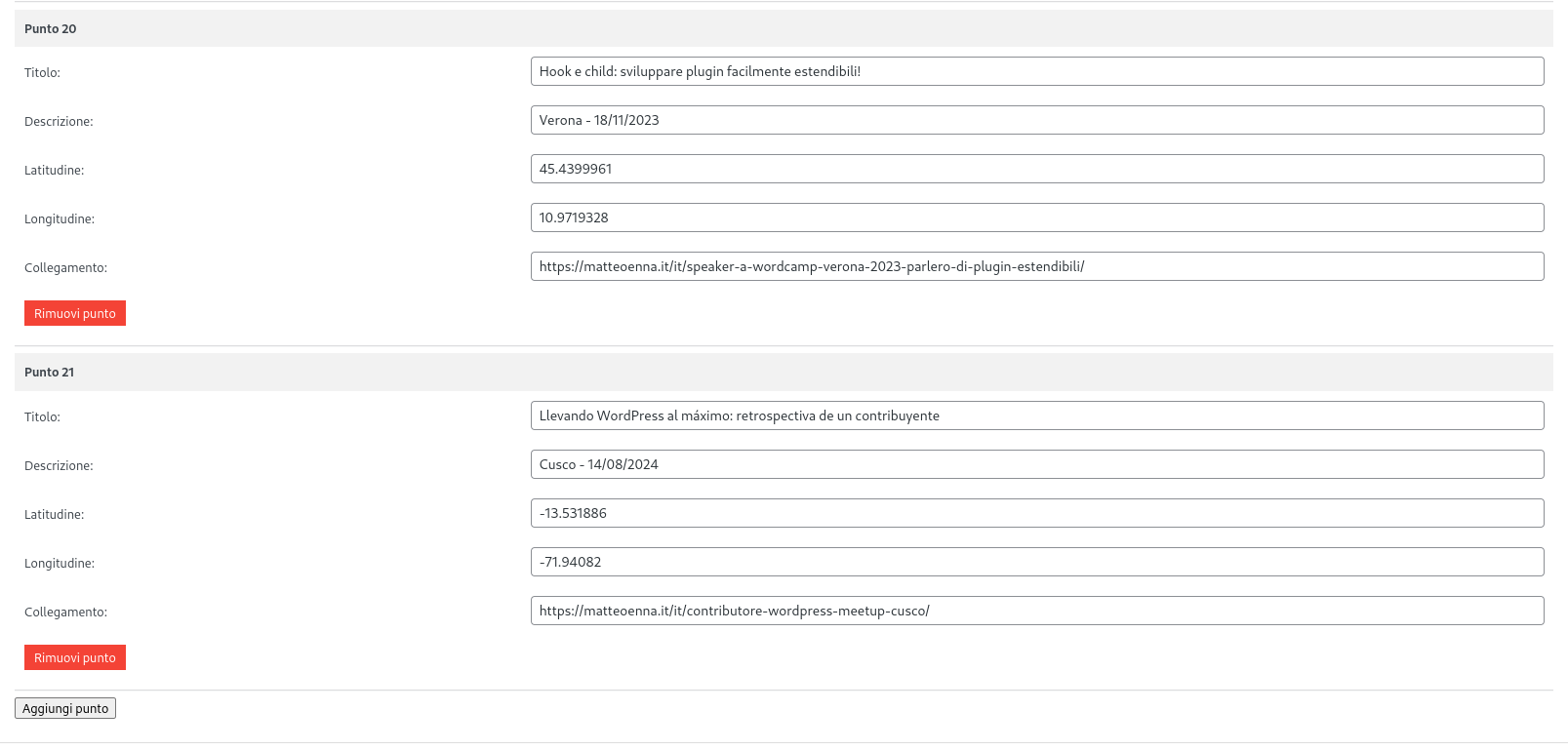This screenshot has width=1568, height=751.
Task: Focus the latitude field containing -13.531886
Action: 1037,513
